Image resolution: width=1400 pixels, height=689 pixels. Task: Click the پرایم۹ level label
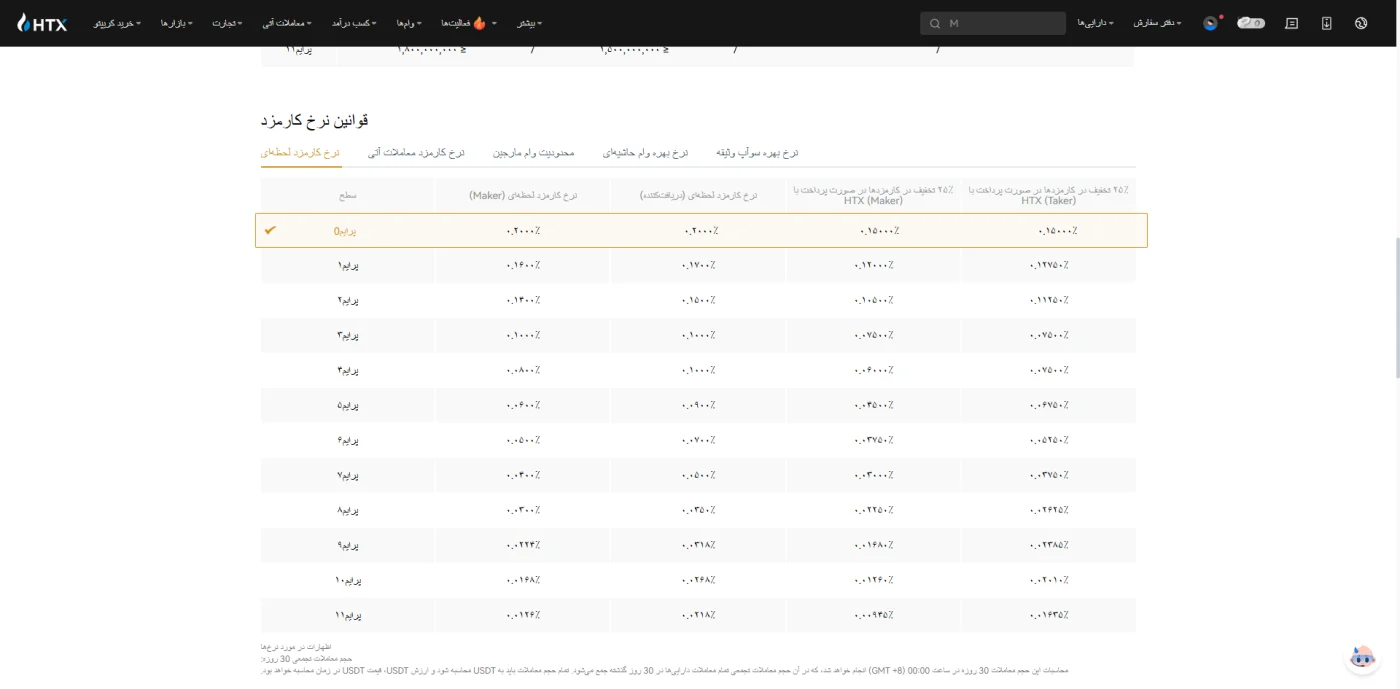[347, 545]
